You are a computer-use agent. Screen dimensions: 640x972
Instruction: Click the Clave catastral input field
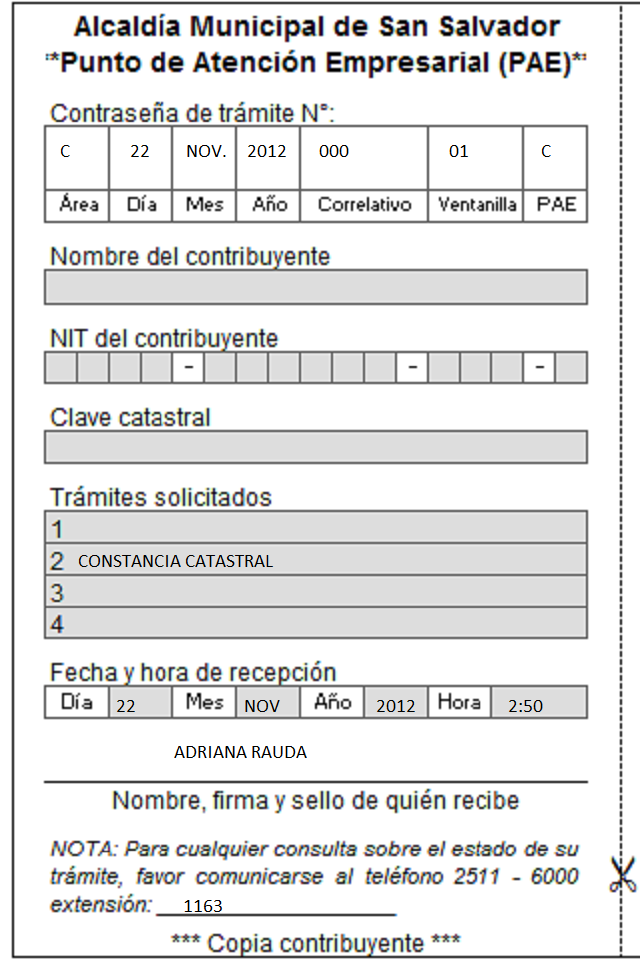(316, 447)
